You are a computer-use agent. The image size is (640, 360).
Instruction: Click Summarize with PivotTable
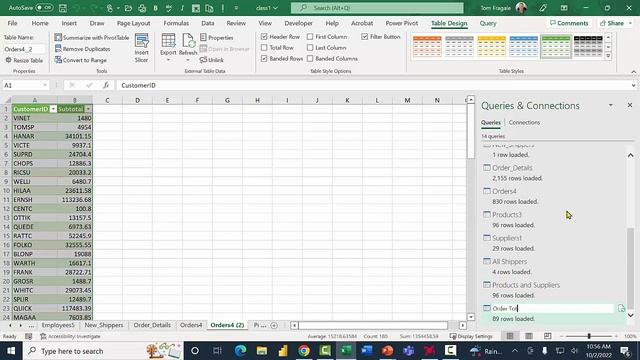(x=92, y=38)
